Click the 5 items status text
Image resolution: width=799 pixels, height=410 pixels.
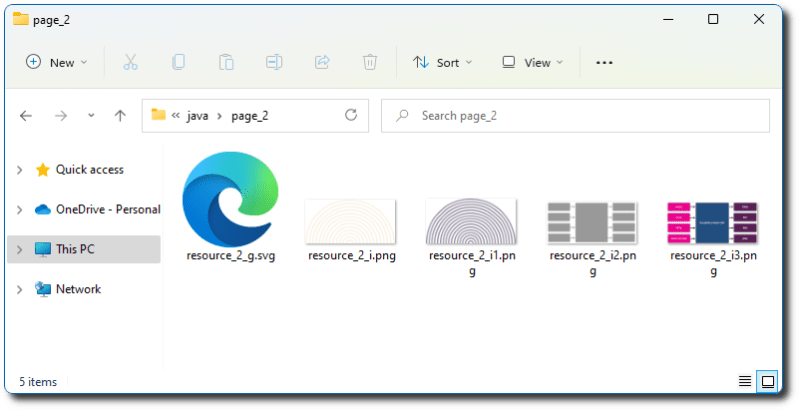click(38, 381)
